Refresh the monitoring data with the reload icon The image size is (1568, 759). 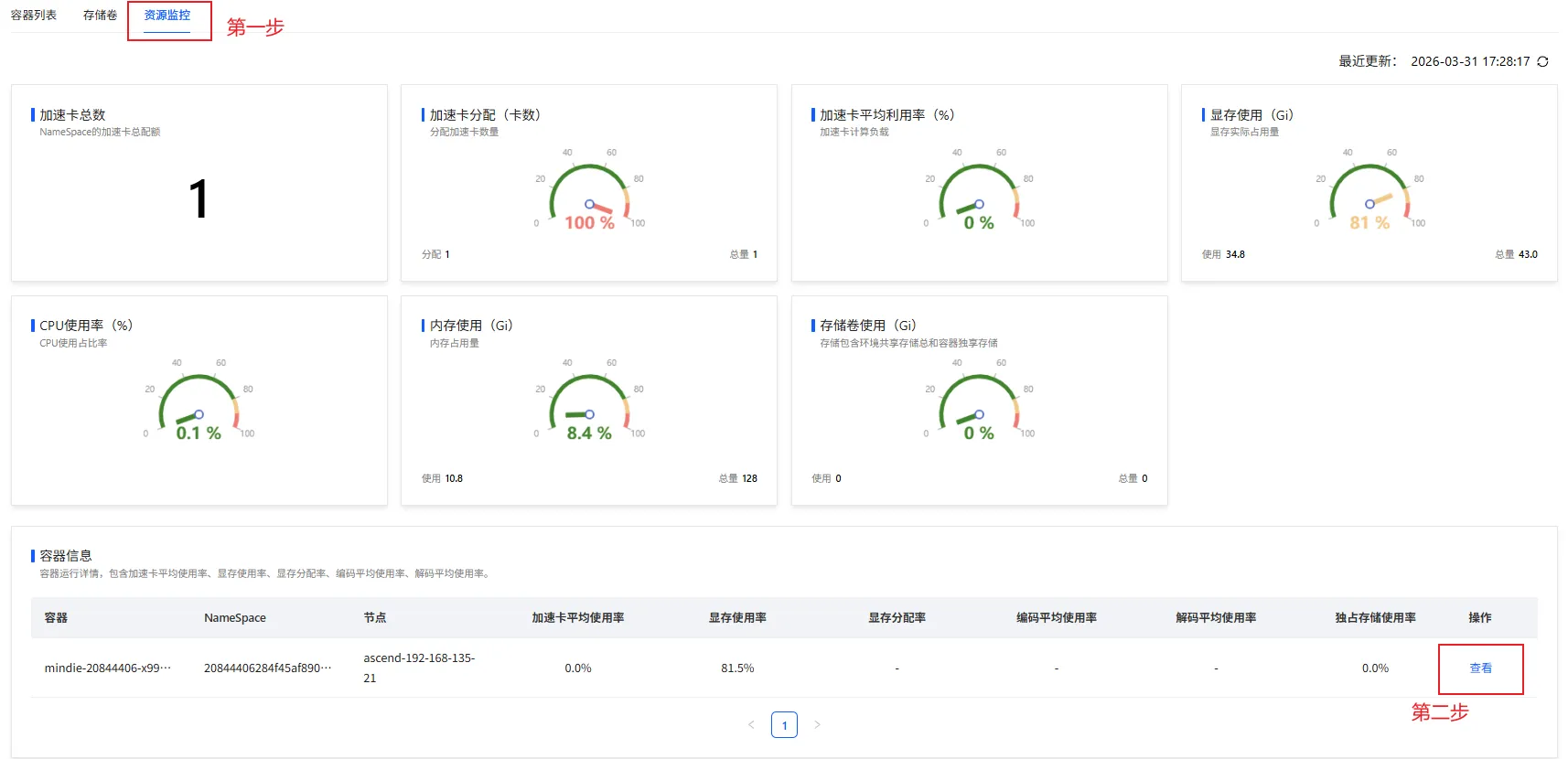pos(1542,61)
